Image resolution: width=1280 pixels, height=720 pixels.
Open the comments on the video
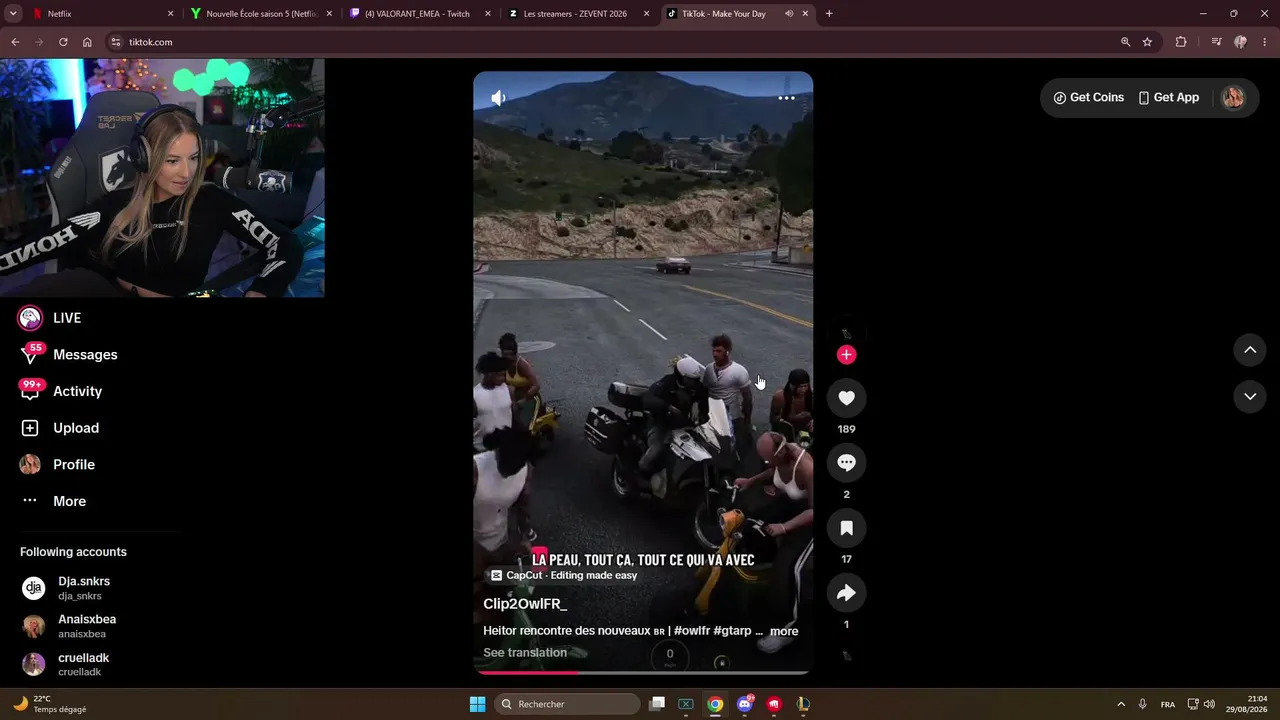click(x=846, y=463)
